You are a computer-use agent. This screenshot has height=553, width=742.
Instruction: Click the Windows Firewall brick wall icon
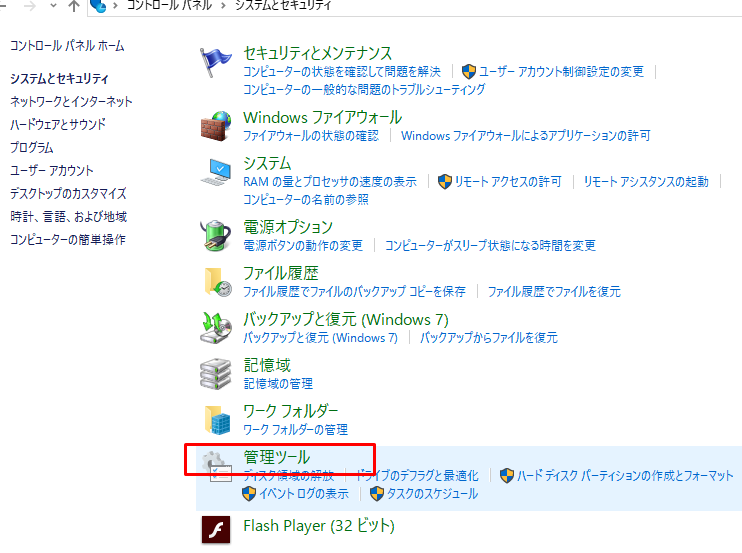[216, 126]
